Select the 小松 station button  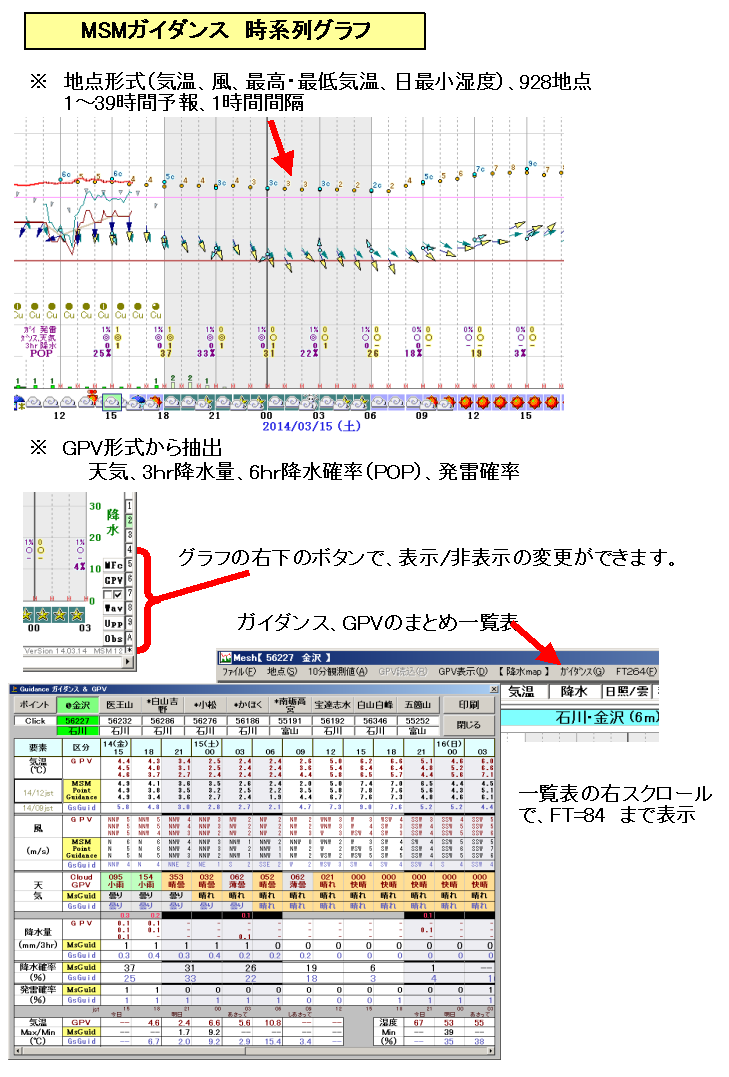coord(205,705)
